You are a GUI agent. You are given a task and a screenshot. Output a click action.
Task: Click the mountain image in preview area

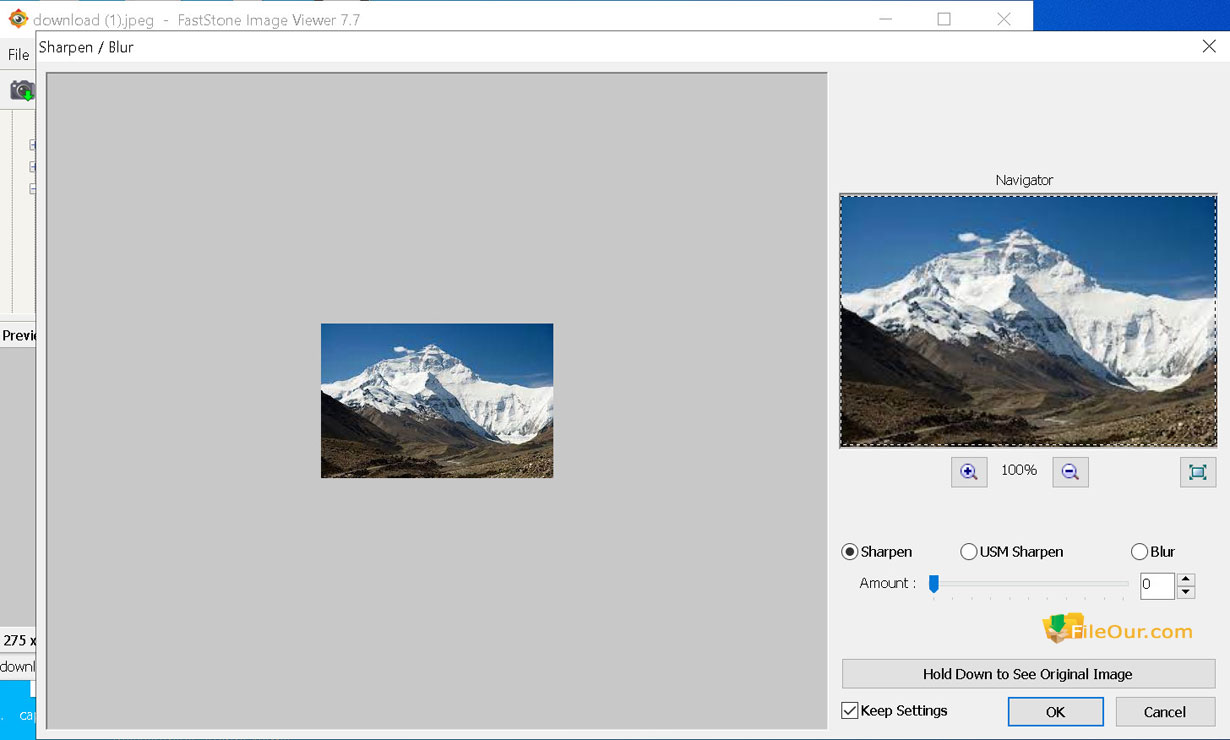pos(437,400)
